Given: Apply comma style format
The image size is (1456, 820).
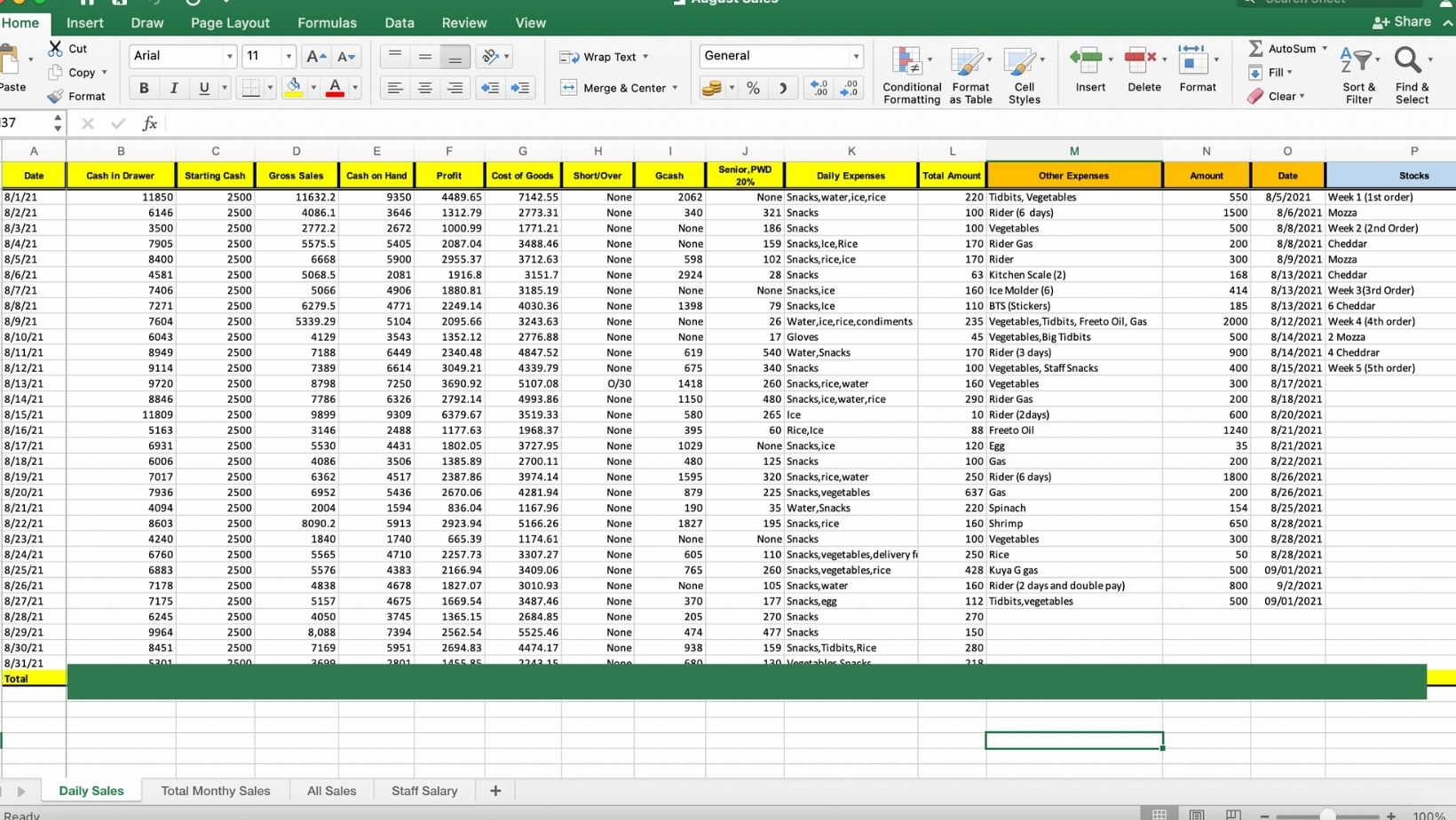Looking at the screenshot, I should pyautogui.click(x=783, y=88).
